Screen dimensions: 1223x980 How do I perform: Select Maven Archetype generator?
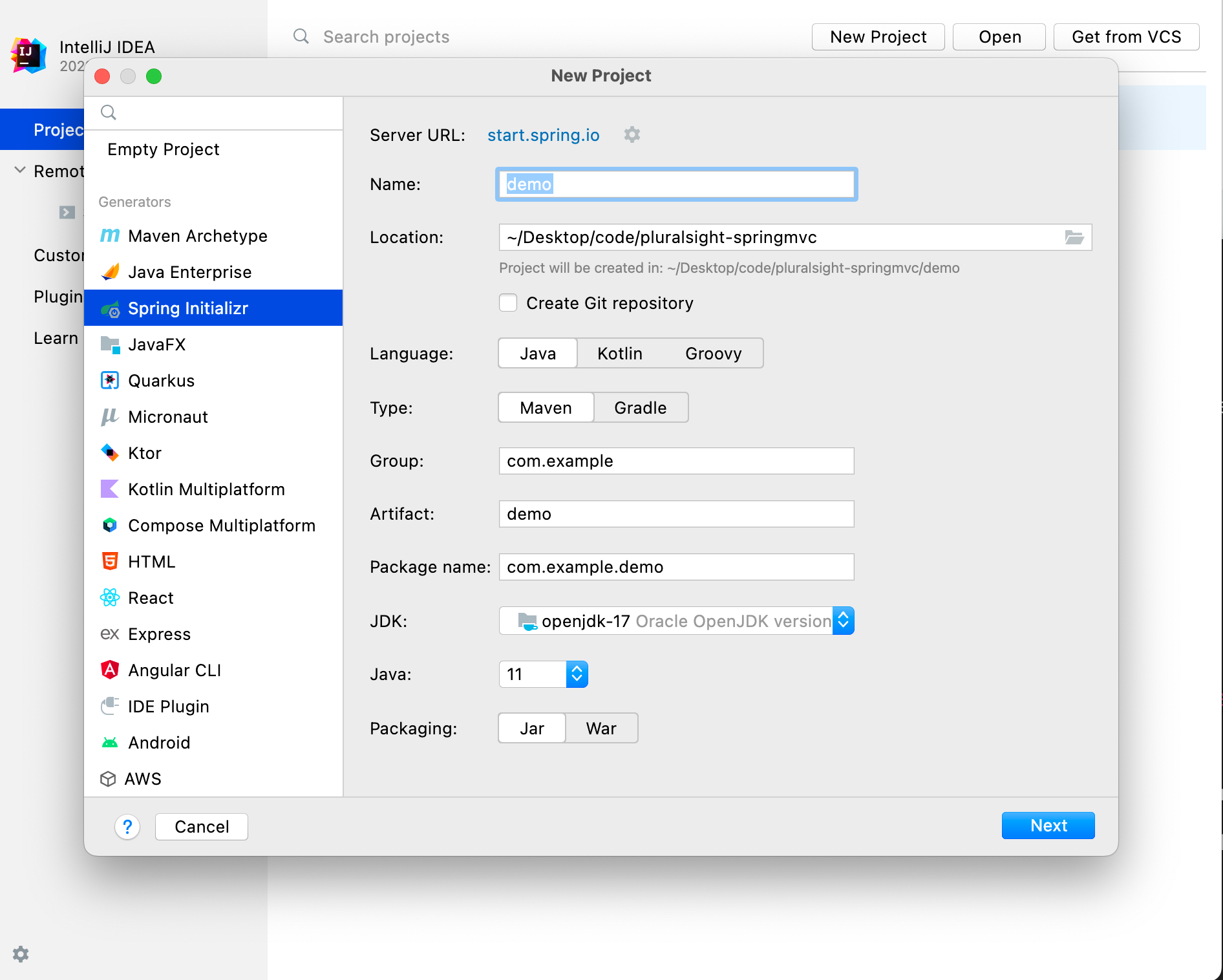pyautogui.click(x=213, y=236)
